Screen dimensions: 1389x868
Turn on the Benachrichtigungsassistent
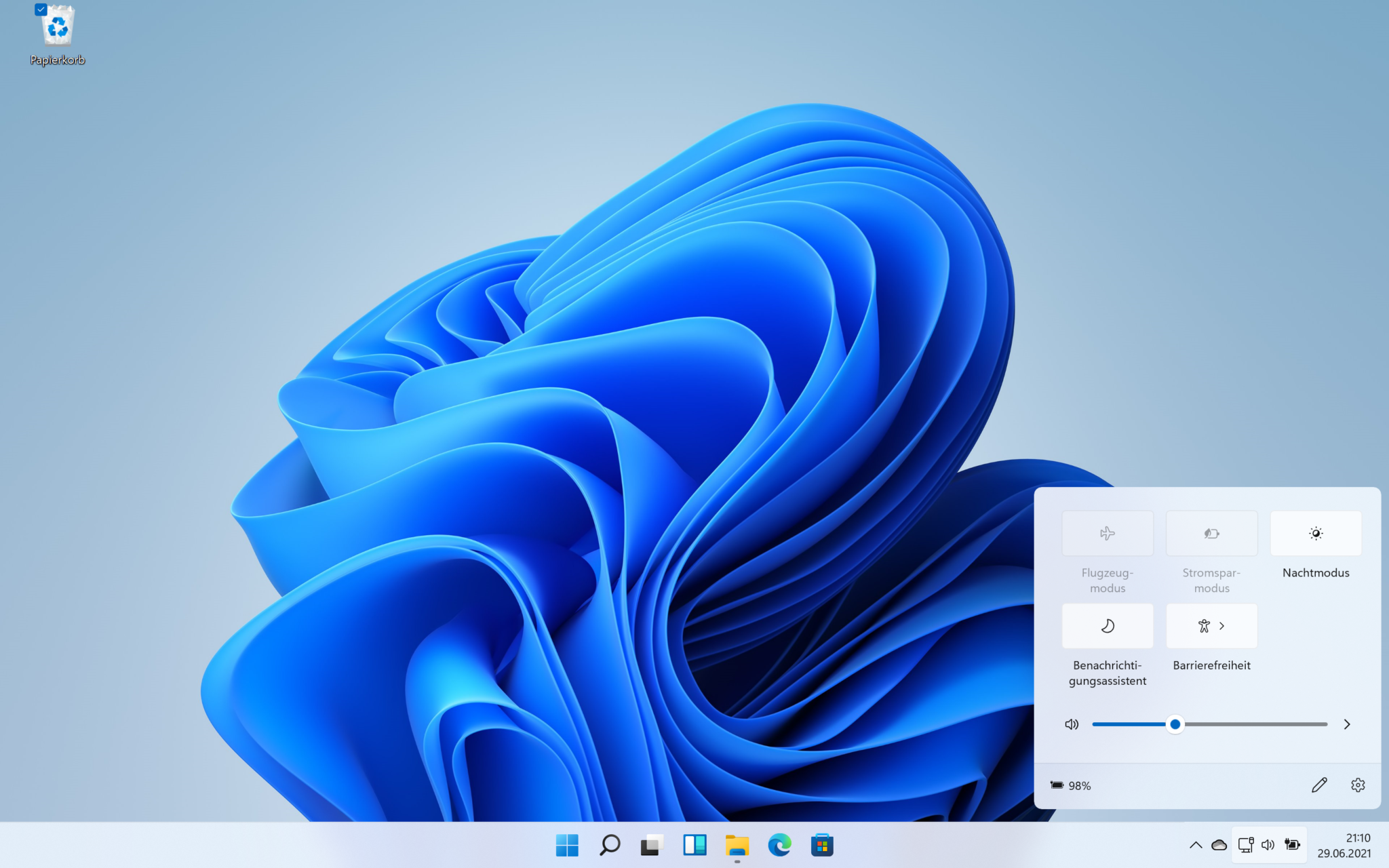pyautogui.click(x=1108, y=625)
